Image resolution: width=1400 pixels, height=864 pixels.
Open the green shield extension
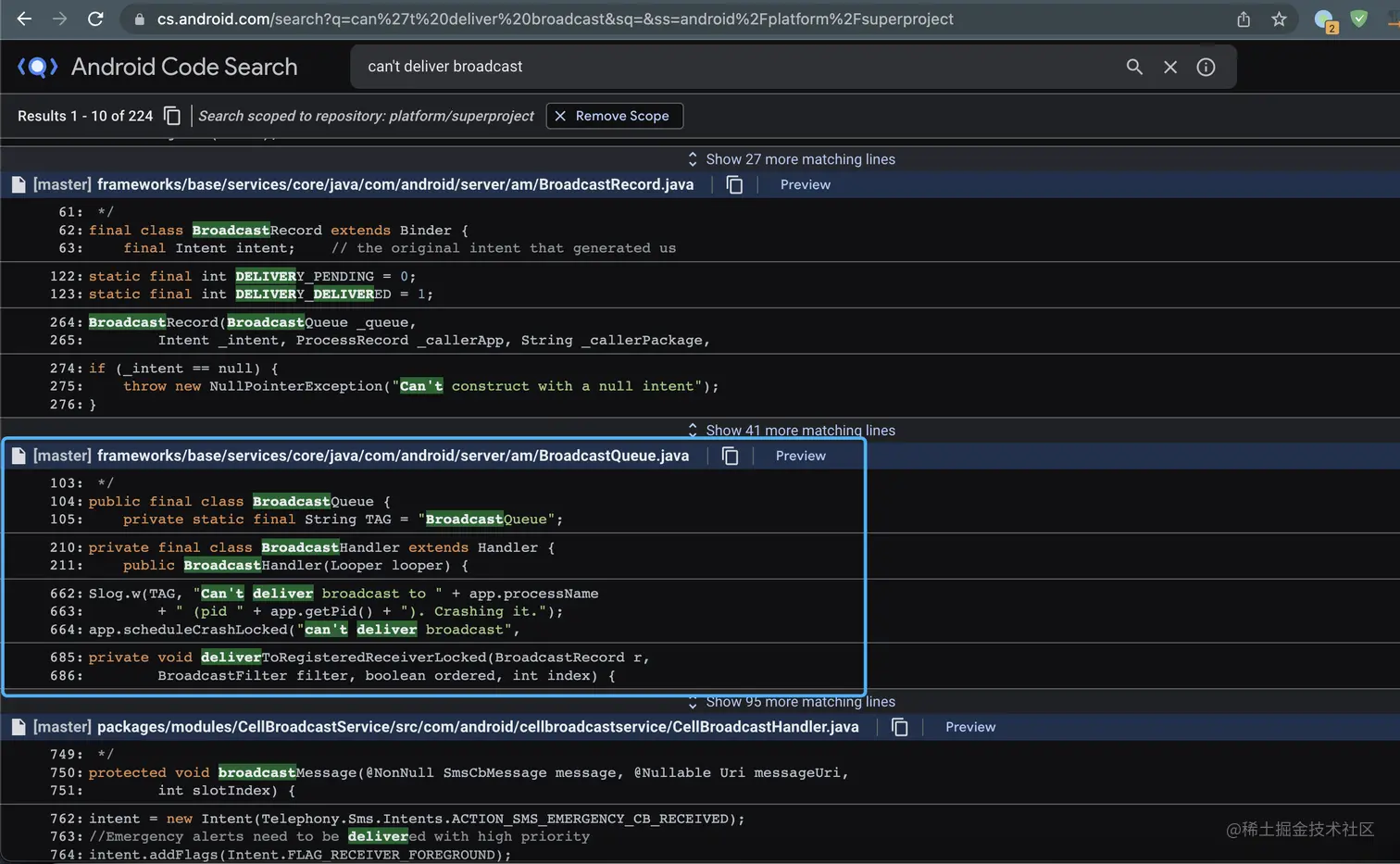1359,19
